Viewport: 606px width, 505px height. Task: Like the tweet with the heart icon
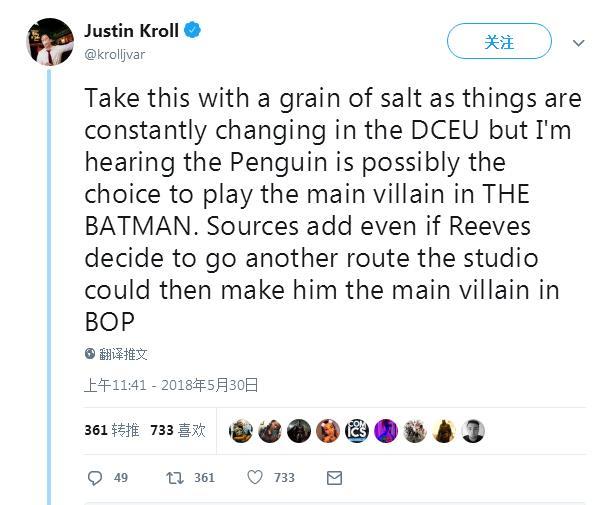(x=255, y=478)
